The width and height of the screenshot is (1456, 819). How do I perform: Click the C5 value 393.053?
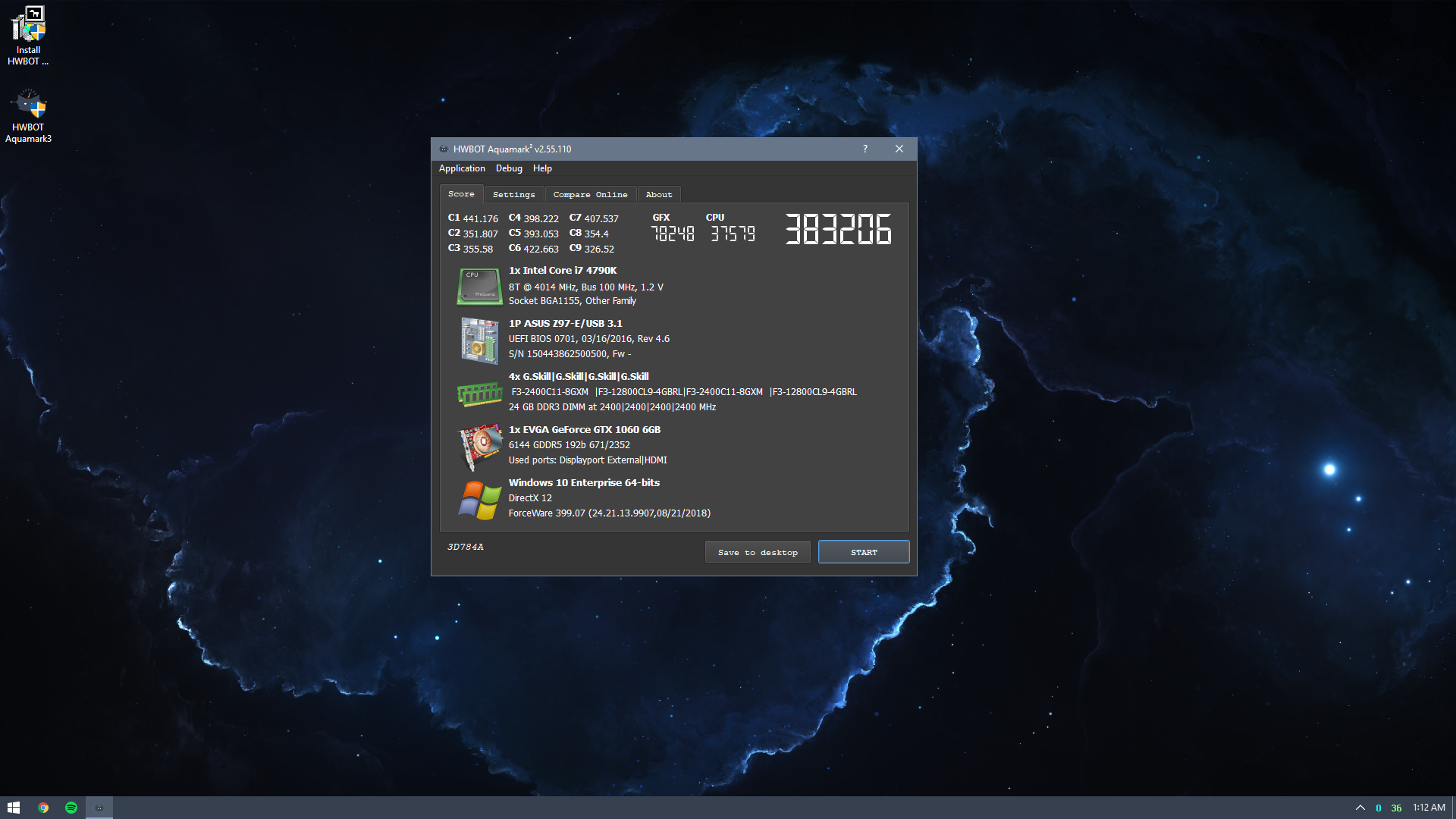[541, 234]
